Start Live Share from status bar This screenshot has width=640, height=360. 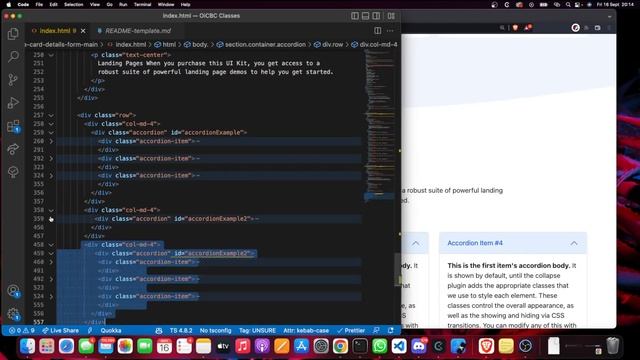pos(60,330)
